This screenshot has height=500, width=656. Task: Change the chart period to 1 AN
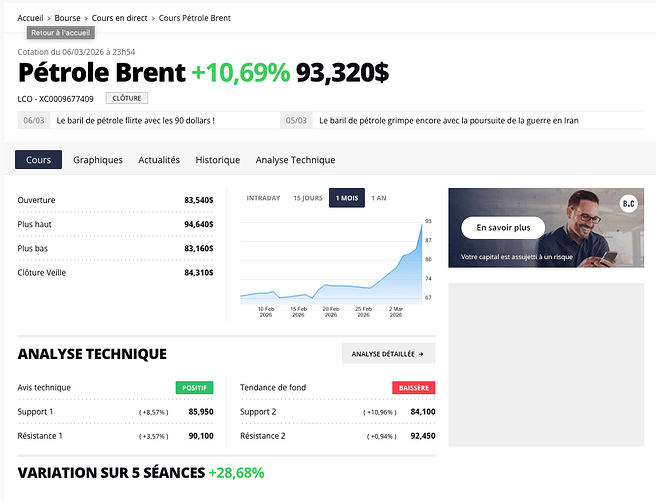coord(379,198)
